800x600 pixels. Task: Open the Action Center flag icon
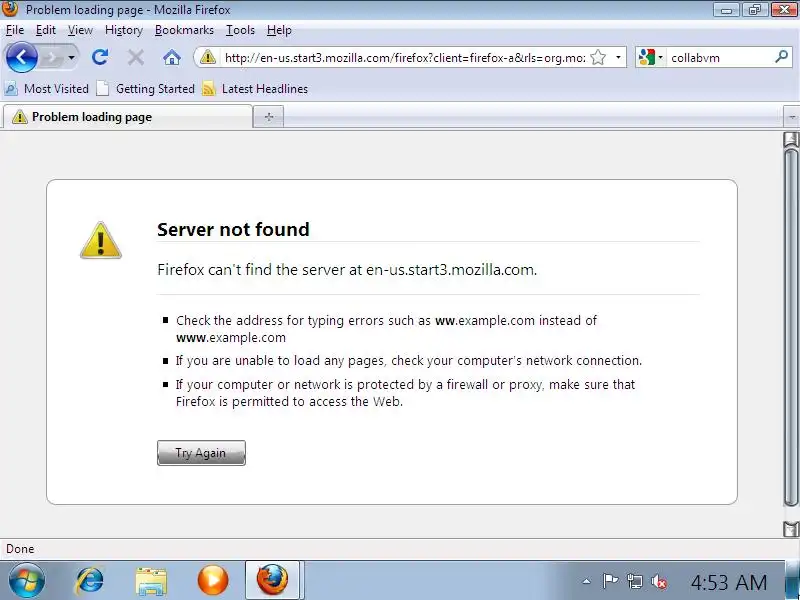[x=610, y=581]
